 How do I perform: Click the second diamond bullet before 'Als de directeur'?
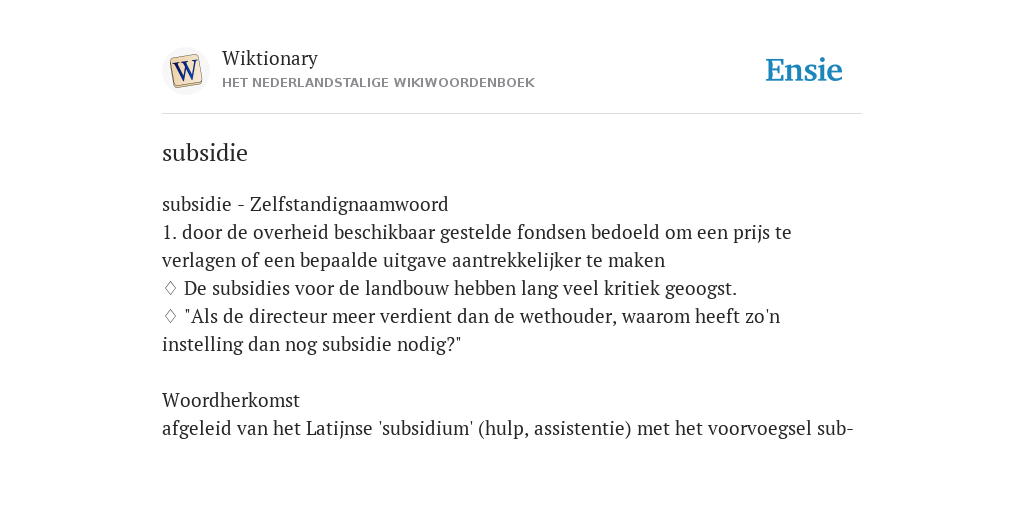[170, 316]
